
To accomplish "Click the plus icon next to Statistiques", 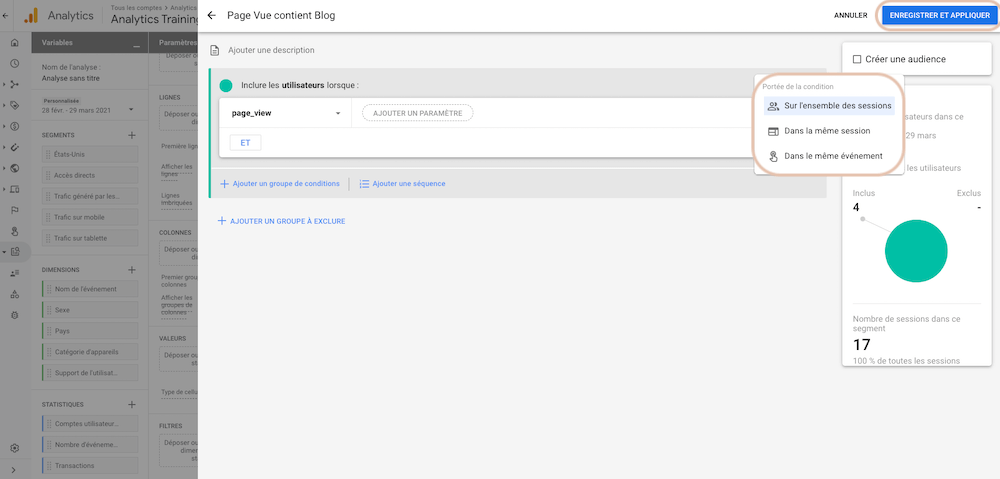I will click(x=132, y=404).
